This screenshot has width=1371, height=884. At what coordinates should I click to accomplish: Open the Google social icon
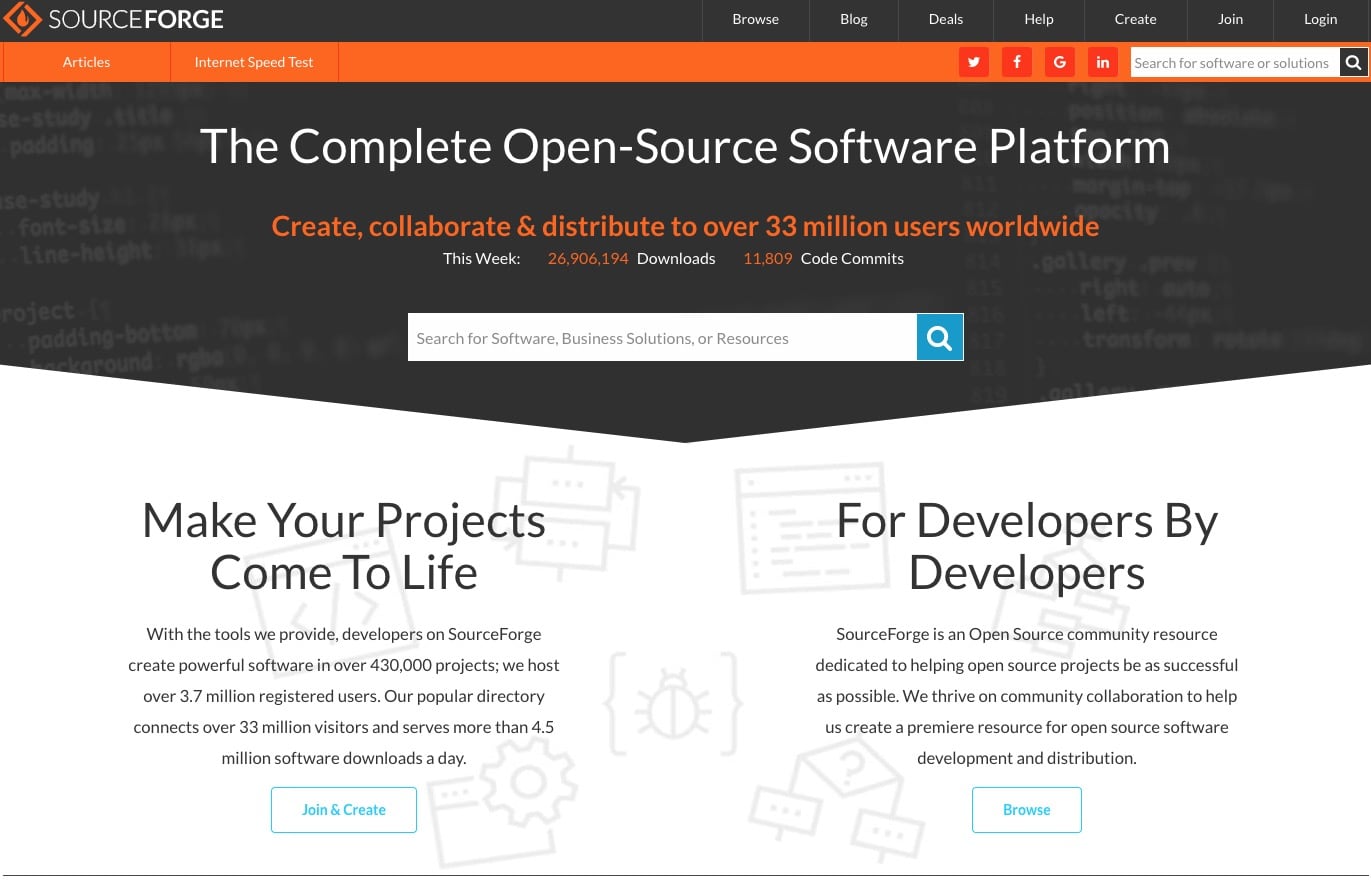(x=1059, y=62)
